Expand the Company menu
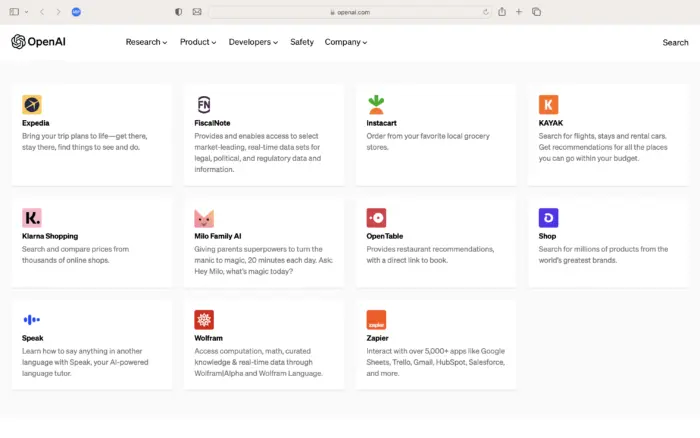This screenshot has height=438, width=700. point(346,42)
